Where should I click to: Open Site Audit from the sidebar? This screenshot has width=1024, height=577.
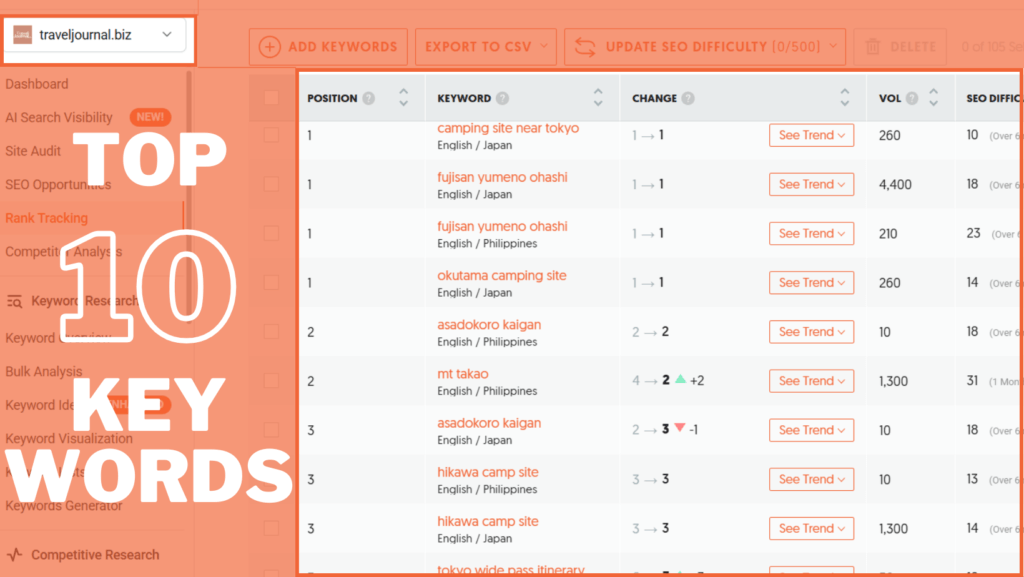[33, 150]
